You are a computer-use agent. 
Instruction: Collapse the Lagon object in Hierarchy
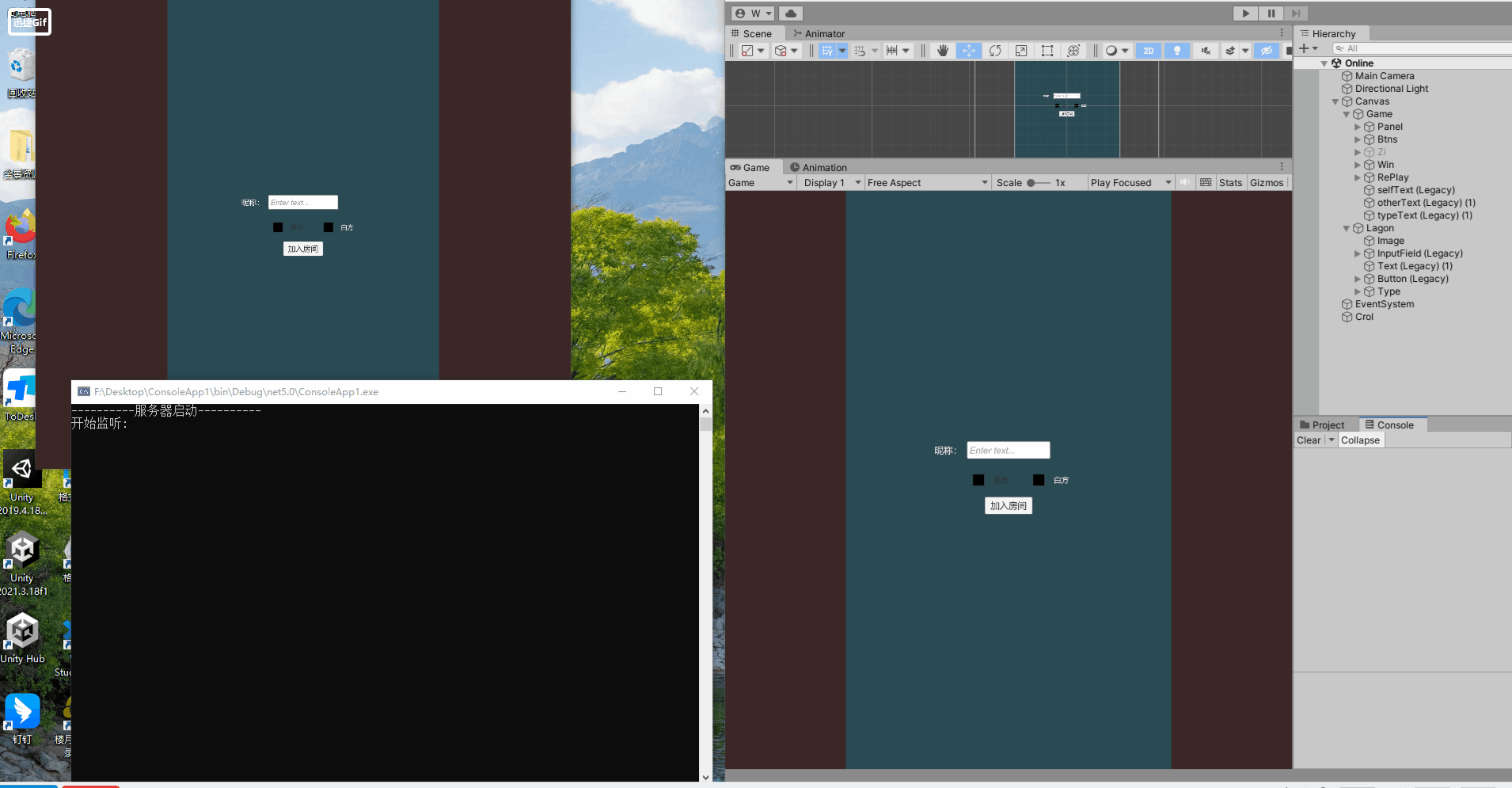click(x=1347, y=228)
